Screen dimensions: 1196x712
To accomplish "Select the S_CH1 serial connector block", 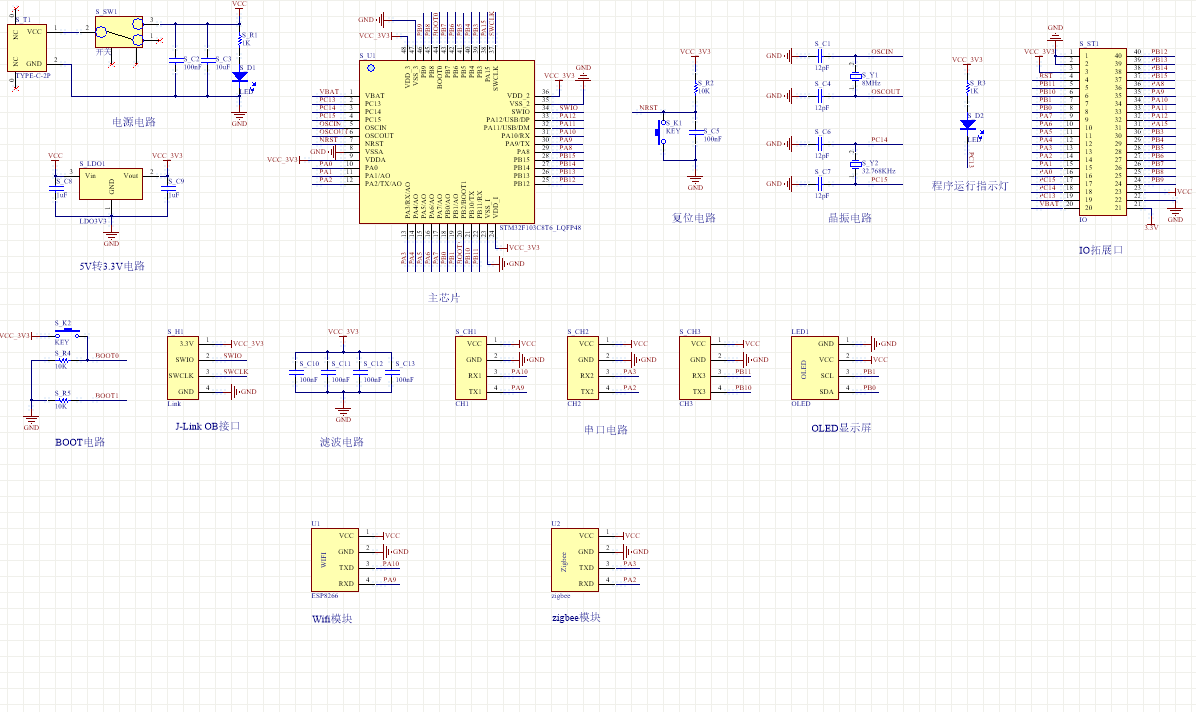I will [x=471, y=368].
